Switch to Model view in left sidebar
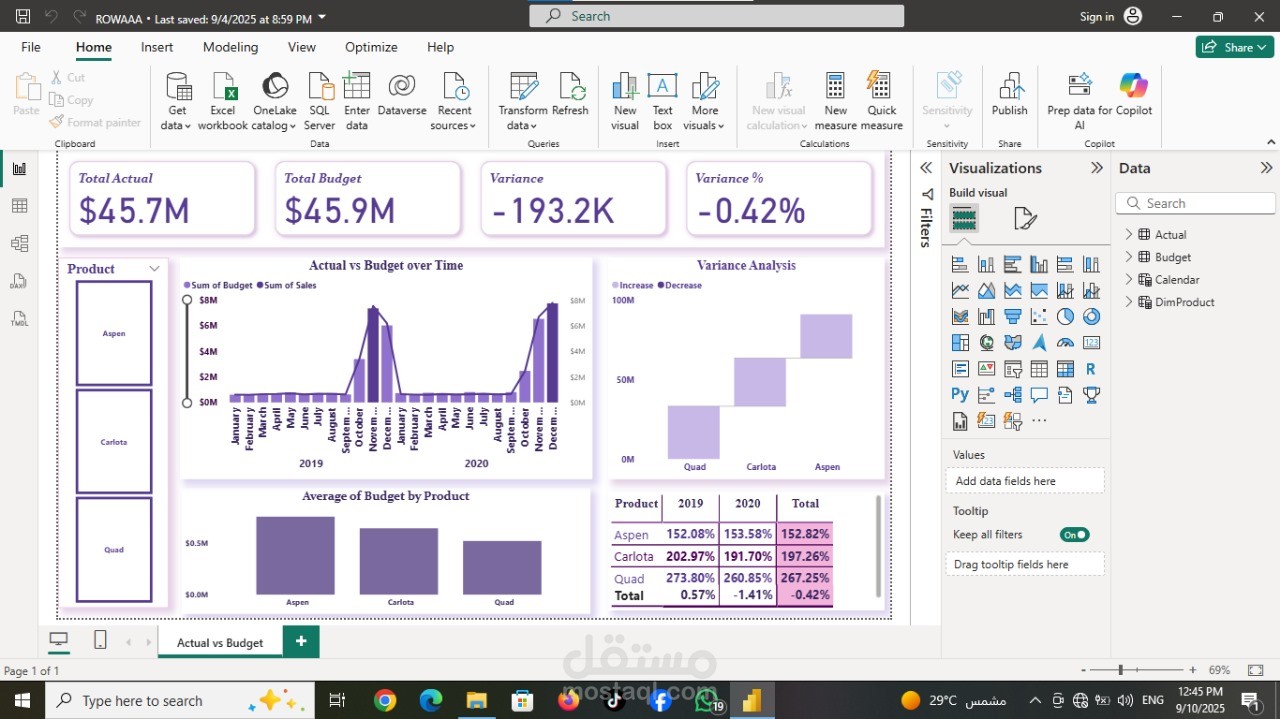1280x719 pixels. [19, 243]
